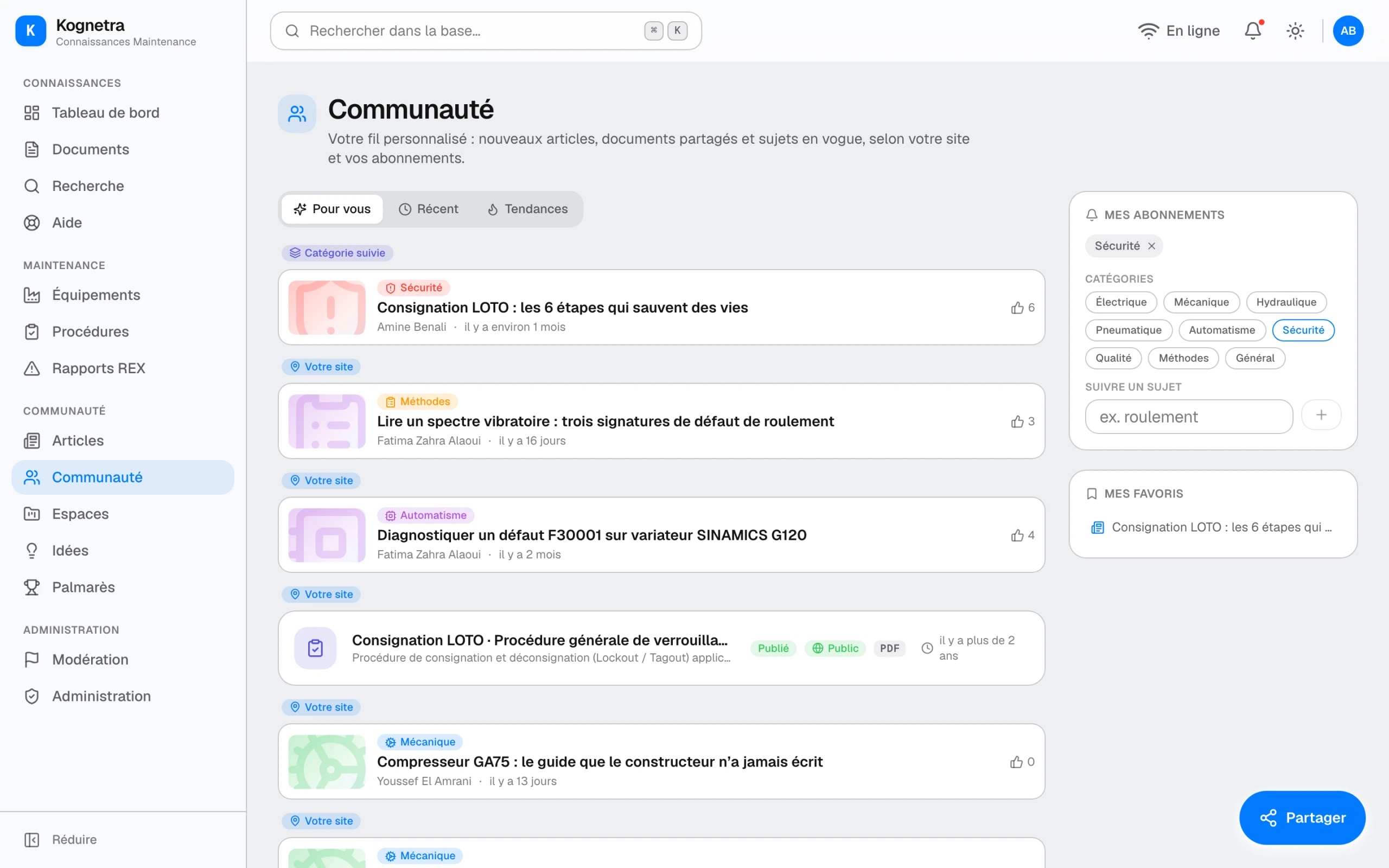The width and height of the screenshot is (1389, 868).
Task: Like the Compresseur GA75 article
Action: (x=1022, y=762)
